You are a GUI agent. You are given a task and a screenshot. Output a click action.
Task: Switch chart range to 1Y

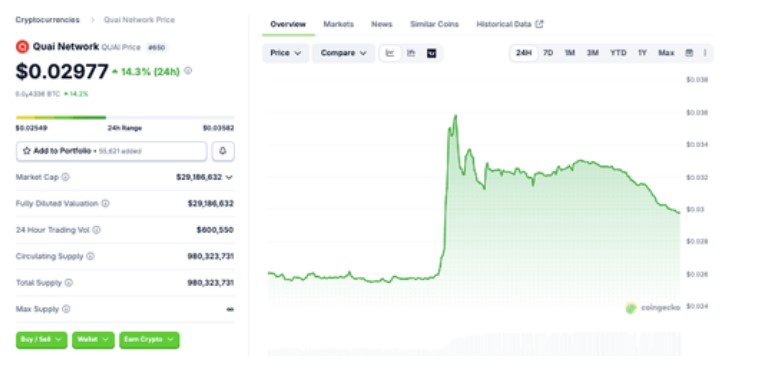tap(642, 53)
